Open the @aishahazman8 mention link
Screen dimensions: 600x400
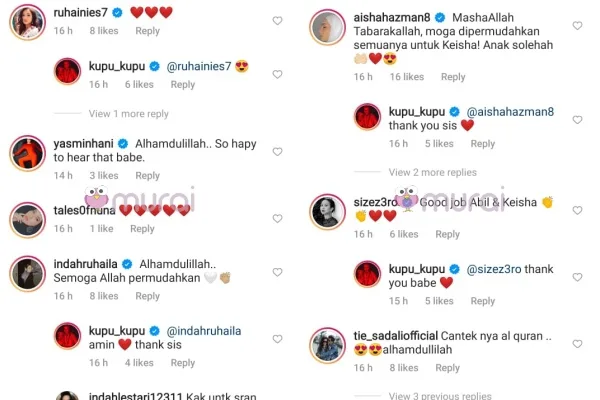[510, 112]
